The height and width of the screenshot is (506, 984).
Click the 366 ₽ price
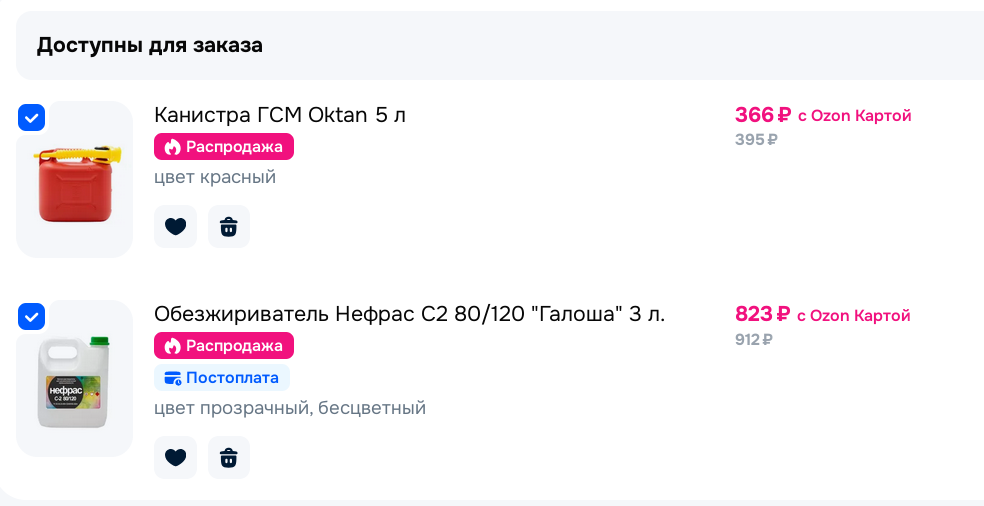point(762,115)
